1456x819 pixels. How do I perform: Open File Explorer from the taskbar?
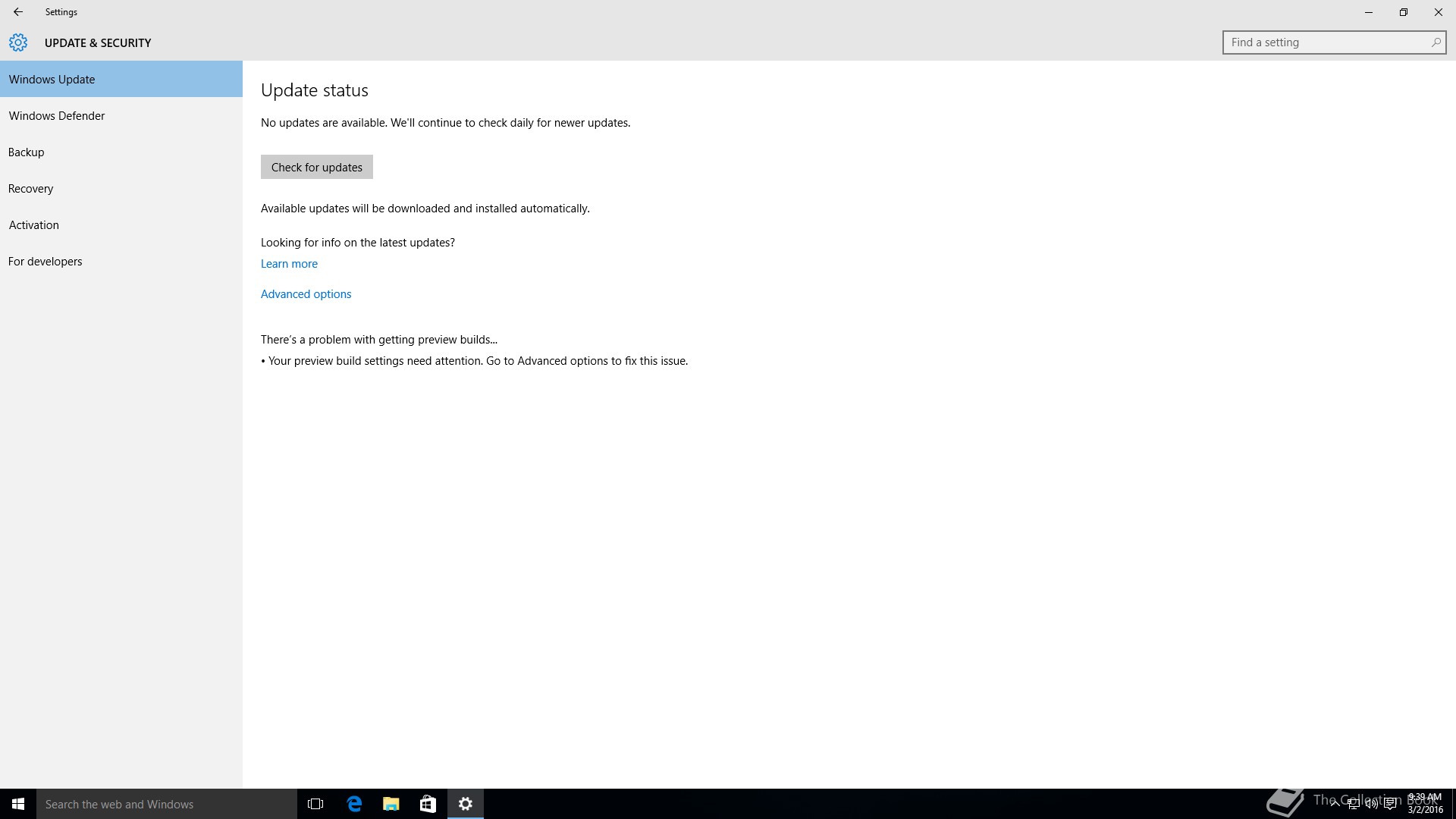click(x=391, y=804)
